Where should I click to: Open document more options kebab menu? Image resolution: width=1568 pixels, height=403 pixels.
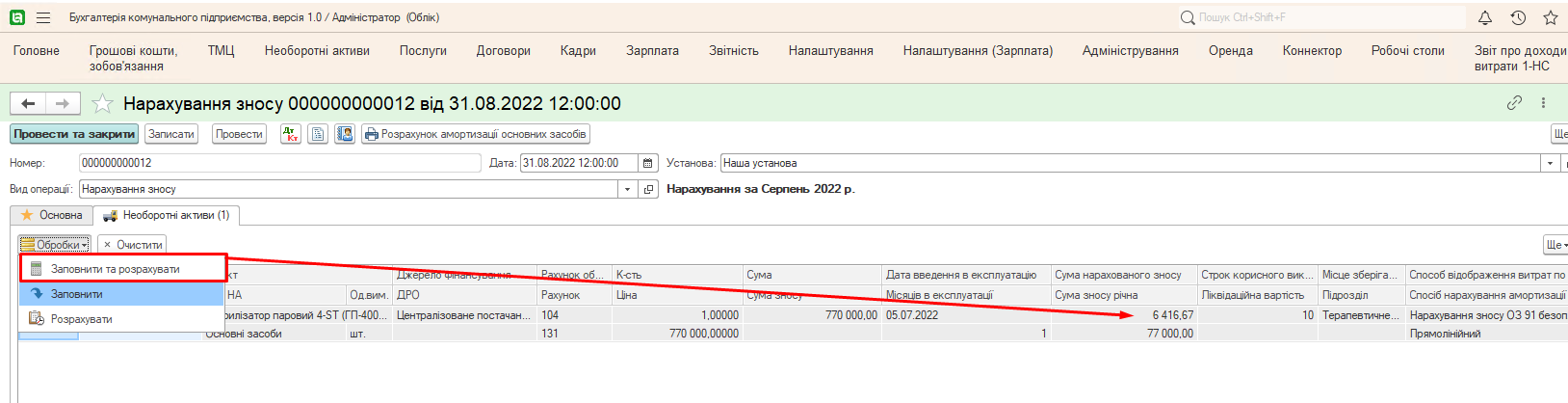[x=1543, y=102]
